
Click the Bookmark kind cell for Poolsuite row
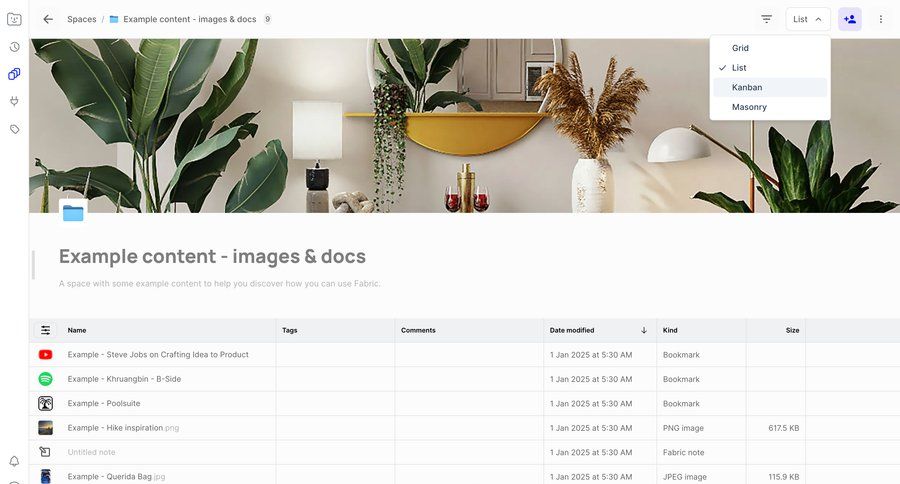pos(681,404)
